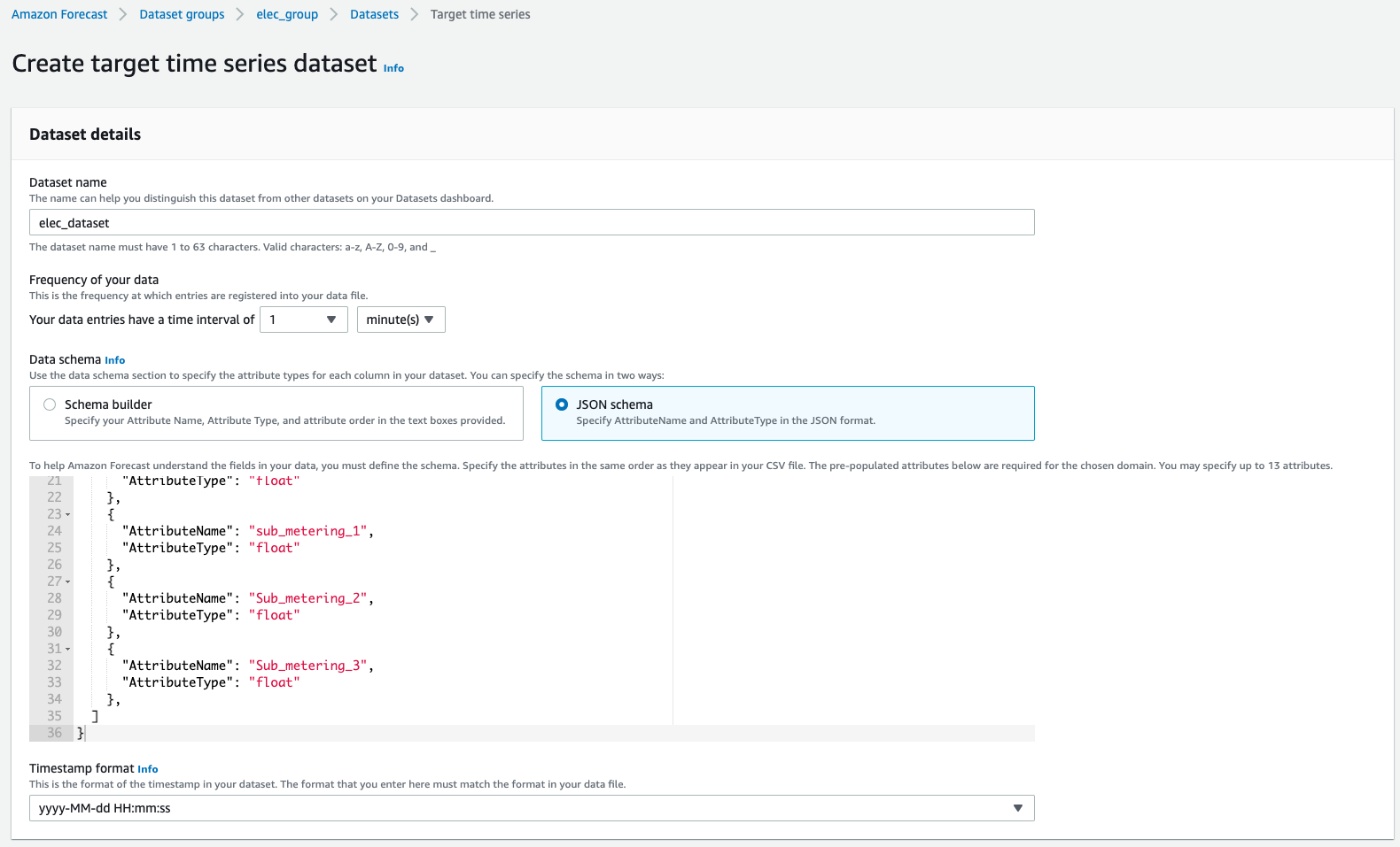1400x847 pixels.
Task: Go to the Datasets breadcrumb link
Action: pyautogui.click(x=374, y=15)
